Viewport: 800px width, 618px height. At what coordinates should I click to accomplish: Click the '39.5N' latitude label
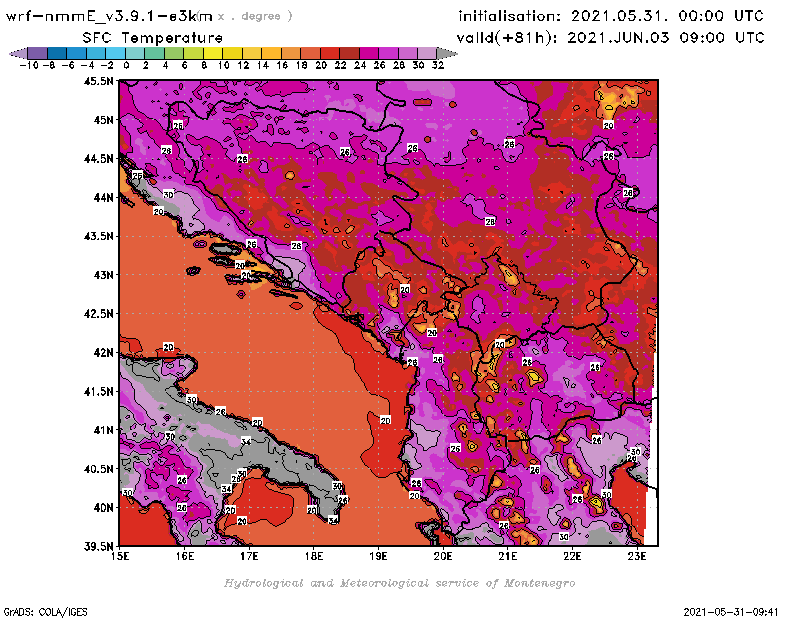[98, 546]
